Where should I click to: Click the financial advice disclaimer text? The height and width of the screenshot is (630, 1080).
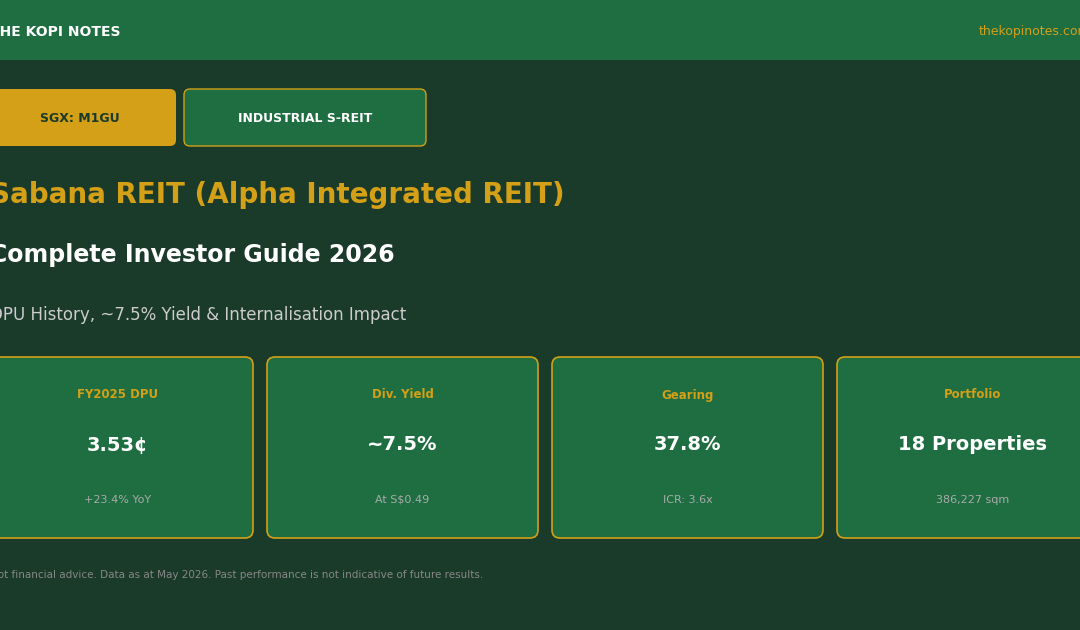coord(241,574)
